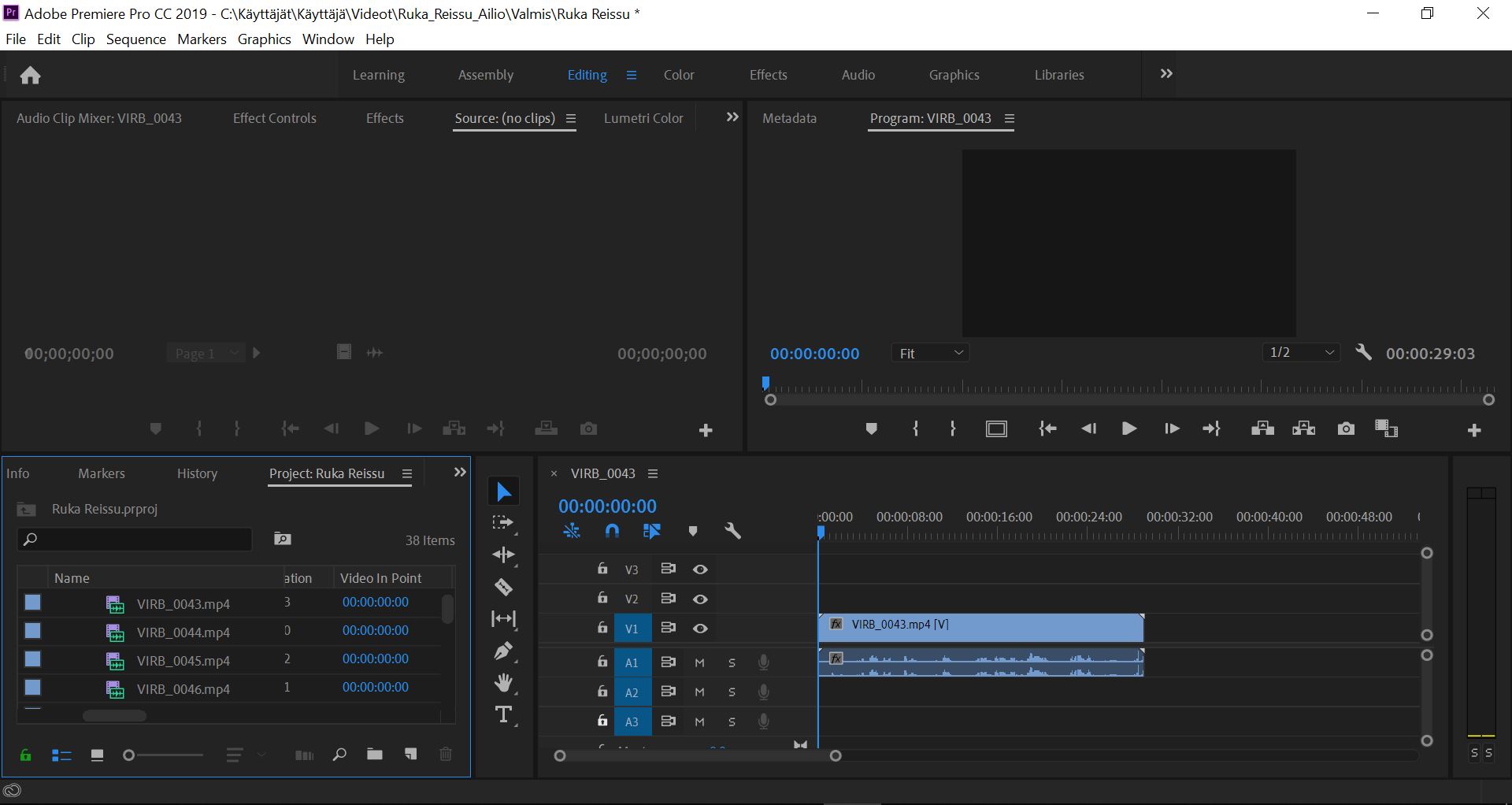
Task: Toggle project writable lock icon
Action: [x=25, y=755]
